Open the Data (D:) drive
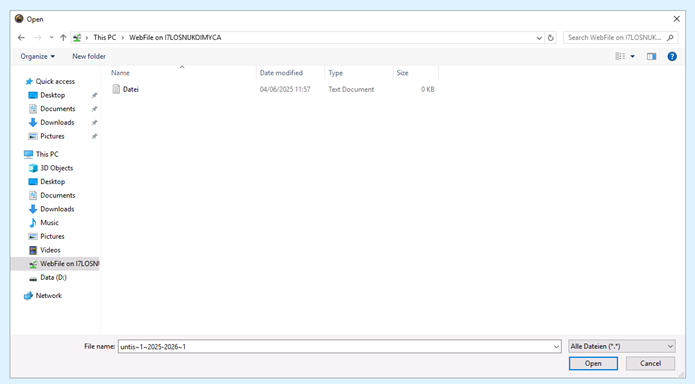The width and height of the screenshot is (695, 384). tap(53, 278)
